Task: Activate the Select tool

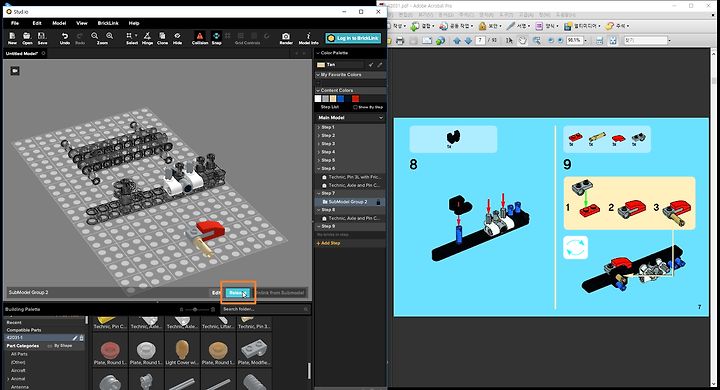Action: click(x=132, y=38)
